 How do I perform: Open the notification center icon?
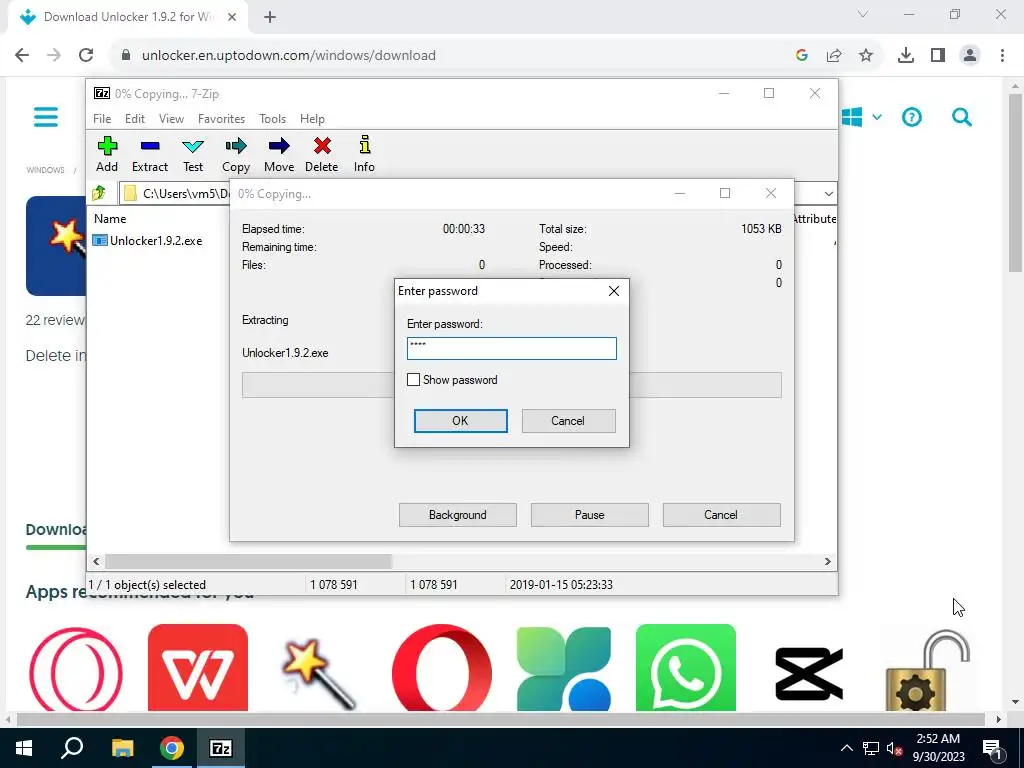(x=991, y=748)
